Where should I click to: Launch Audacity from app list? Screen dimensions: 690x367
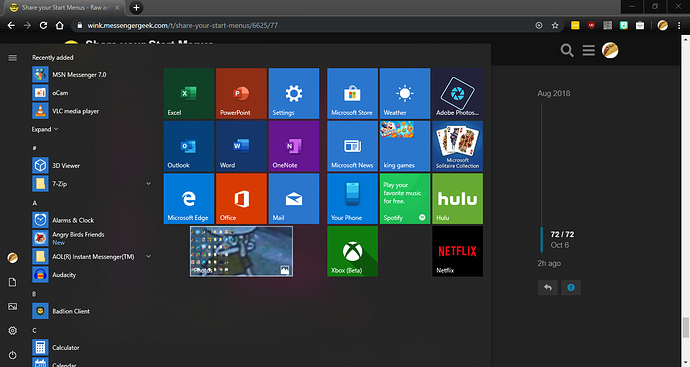(x=92, y=275)
